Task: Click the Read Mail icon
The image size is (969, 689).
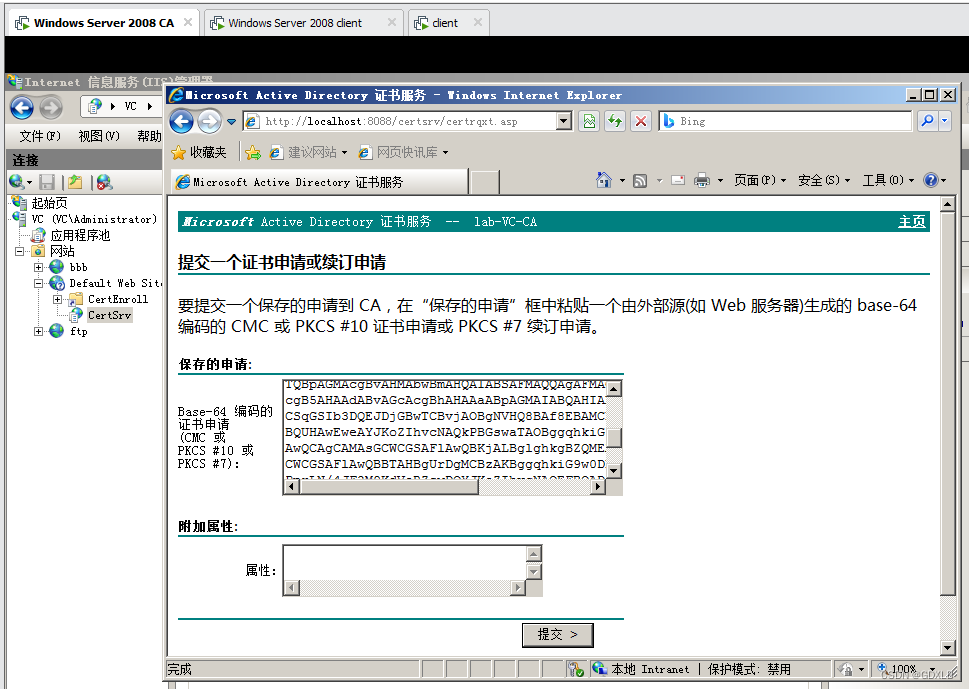Action: [x=678, y=180]
